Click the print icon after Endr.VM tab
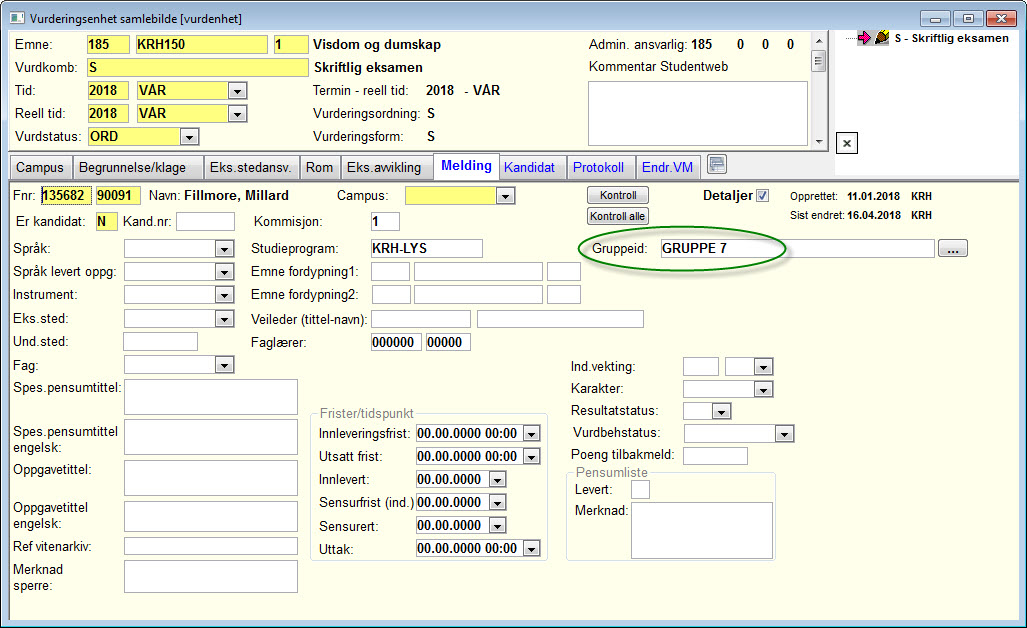This screenshot has width=1027, height=628. pos(717,164)
